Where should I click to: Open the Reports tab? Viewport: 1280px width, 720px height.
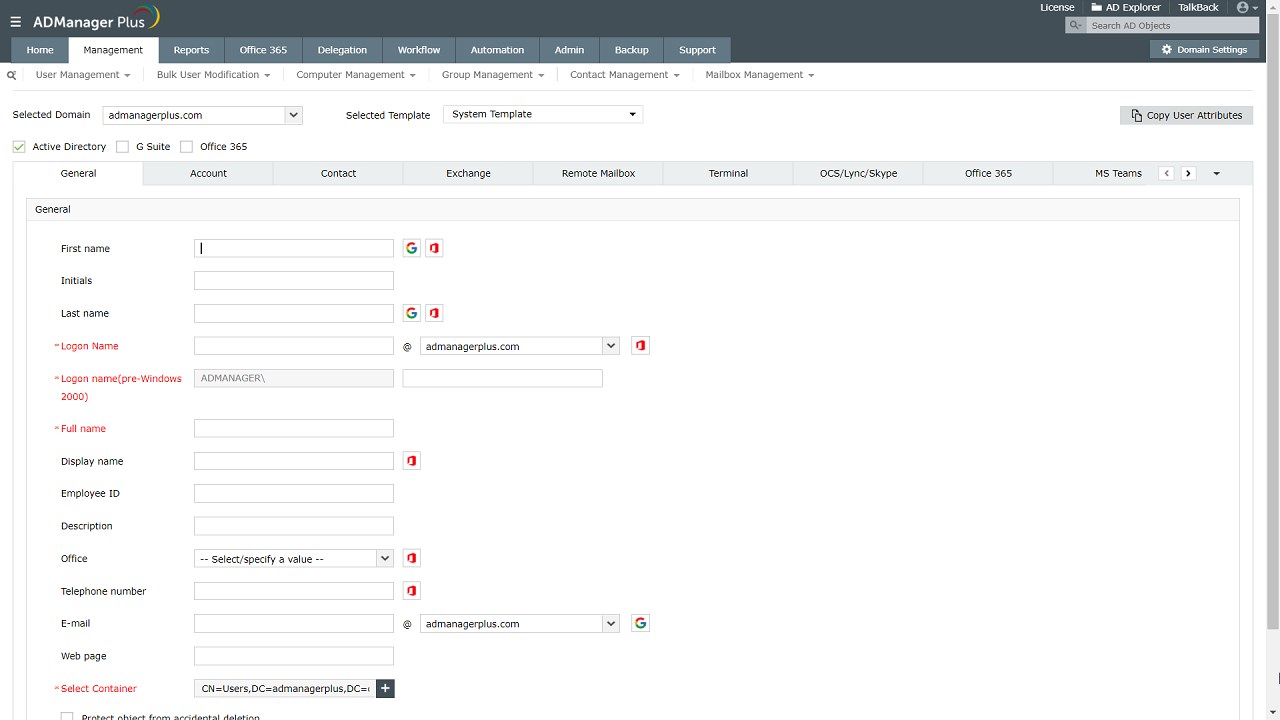point(191,50)
